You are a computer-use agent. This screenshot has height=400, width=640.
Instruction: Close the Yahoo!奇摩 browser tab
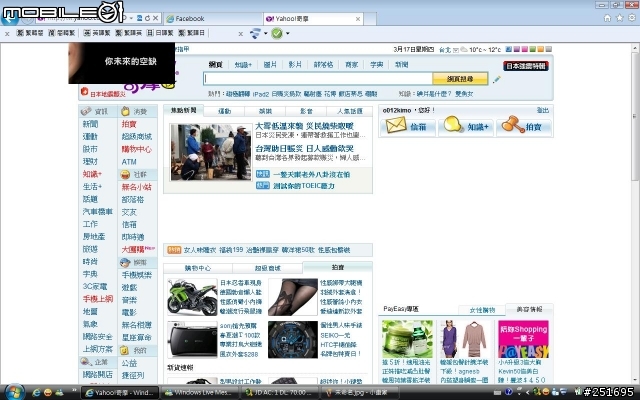[x=358, y=19]
